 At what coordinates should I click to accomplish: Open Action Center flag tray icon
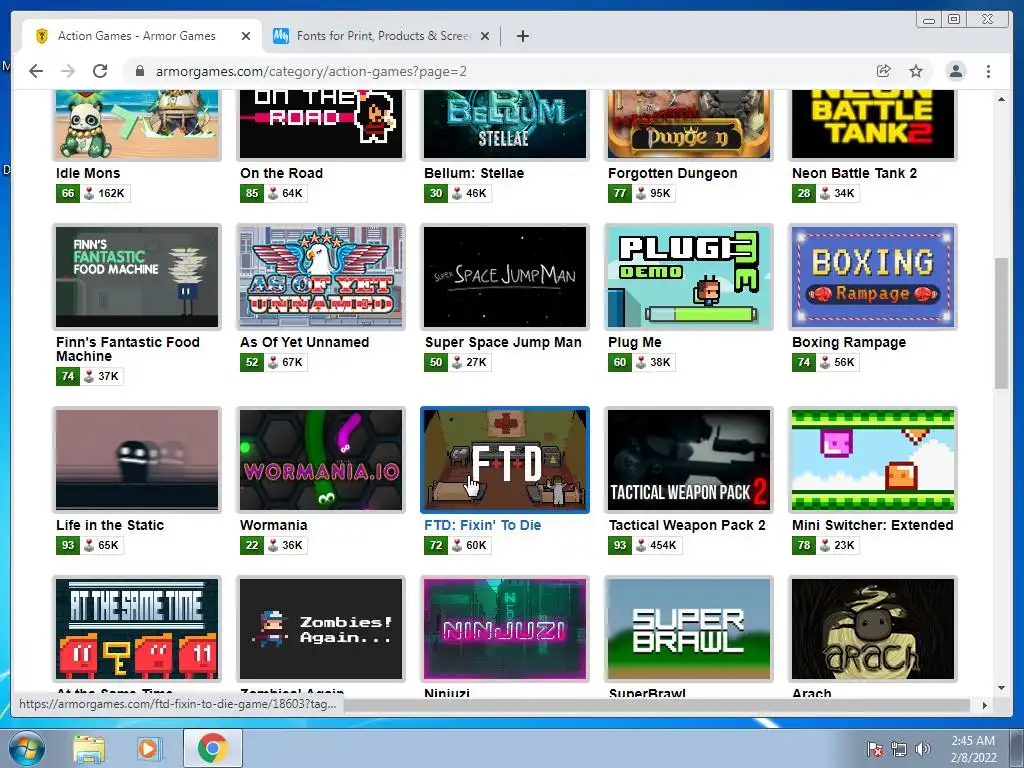pyautogui.click(x=874, y=749)
